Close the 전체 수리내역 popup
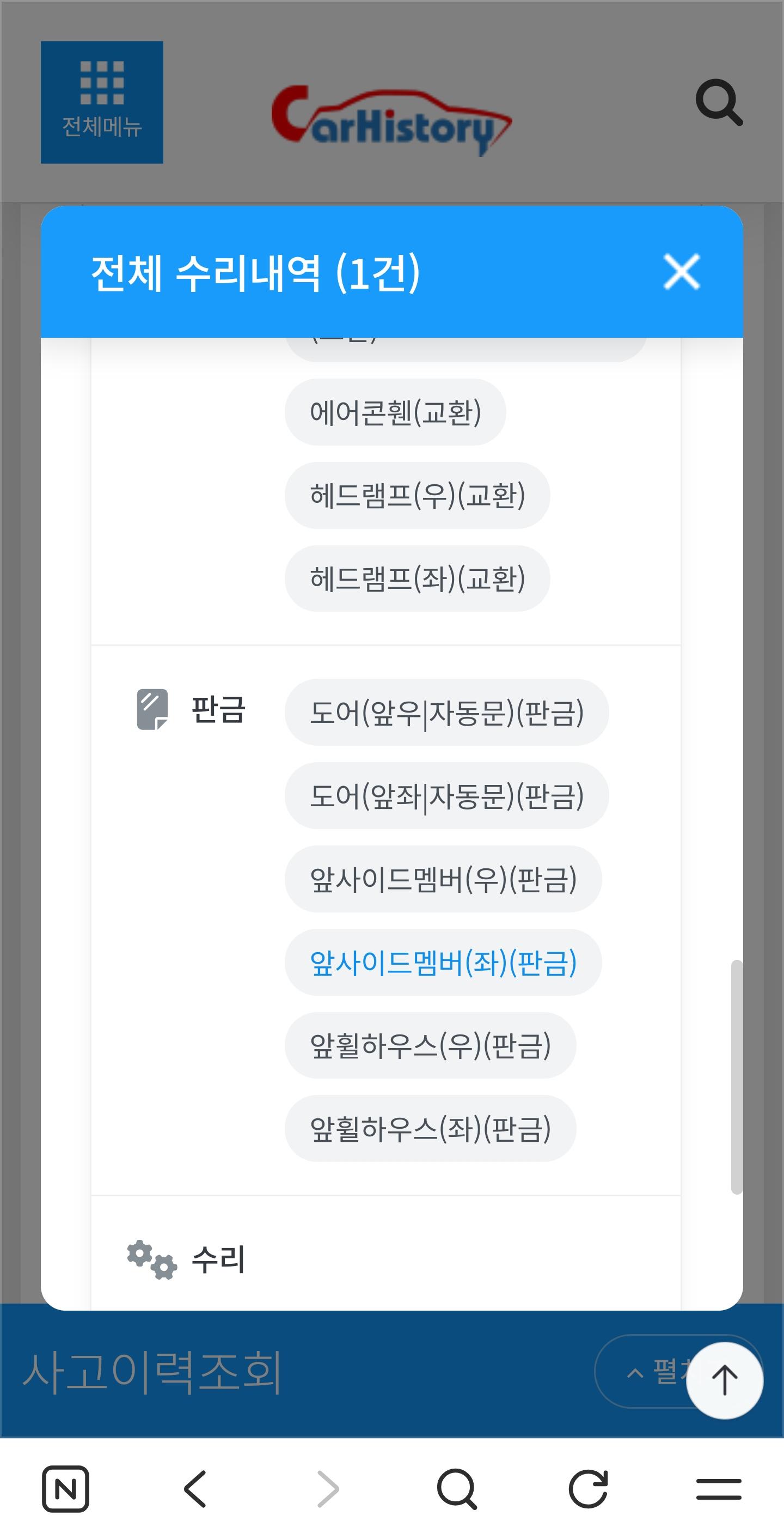 681,272
